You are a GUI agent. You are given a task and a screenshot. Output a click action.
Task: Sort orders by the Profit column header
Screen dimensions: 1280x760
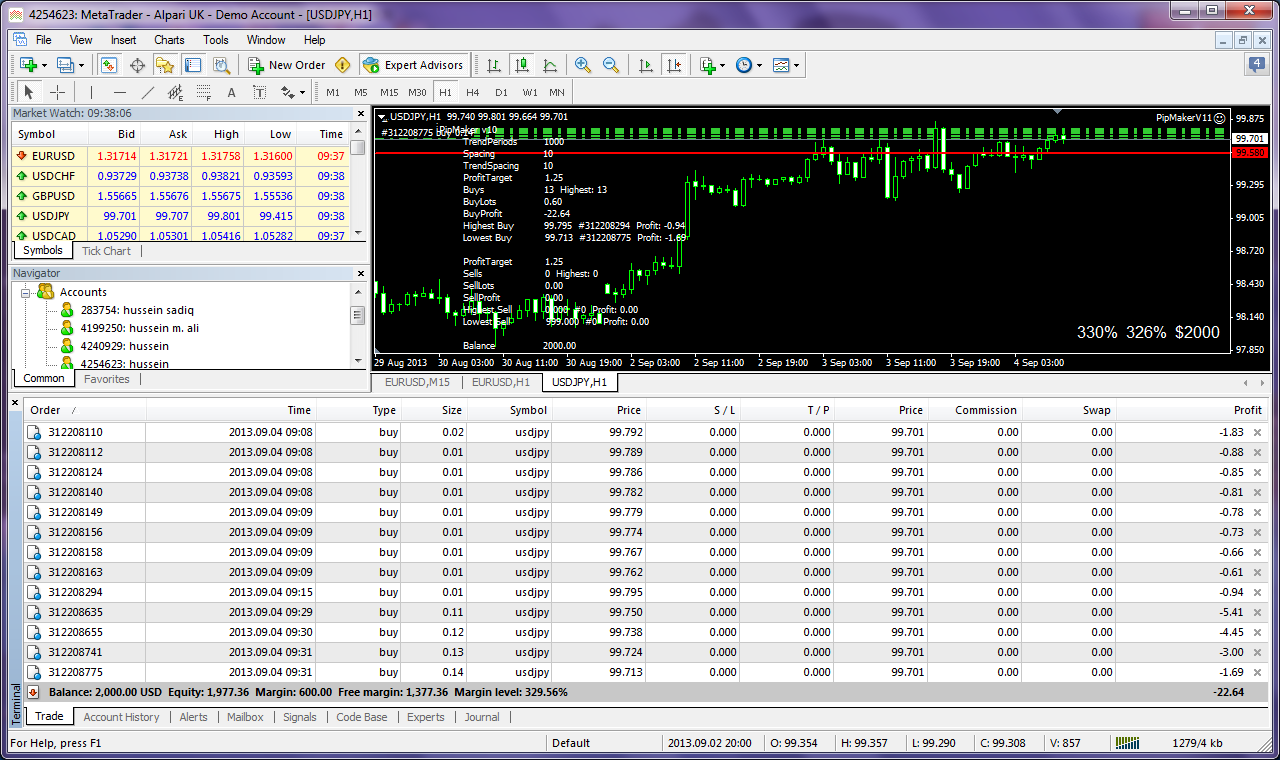[1190, 410]
